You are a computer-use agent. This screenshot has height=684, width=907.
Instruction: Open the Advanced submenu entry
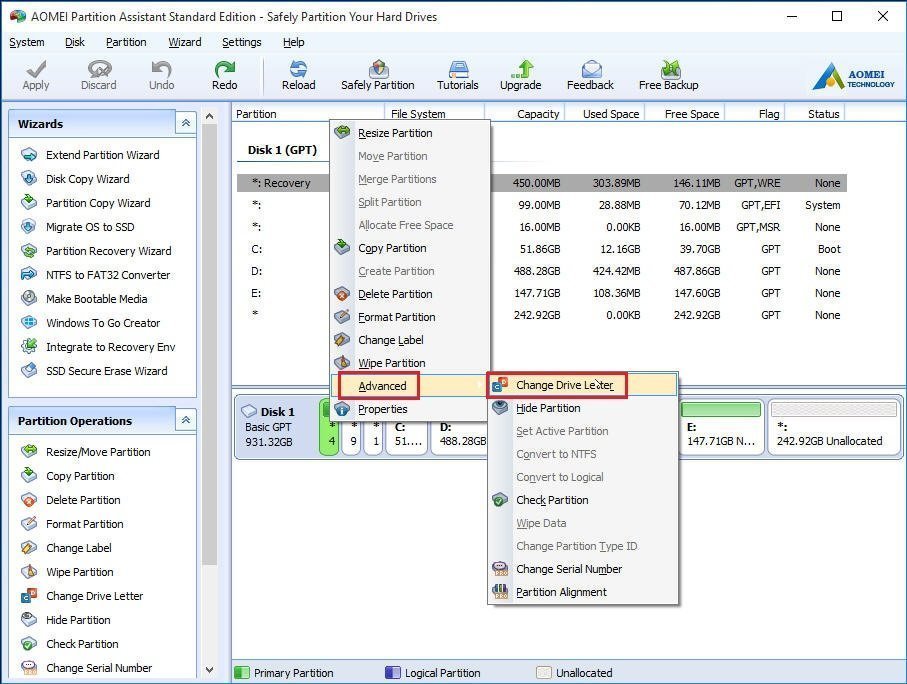[410, 386]
